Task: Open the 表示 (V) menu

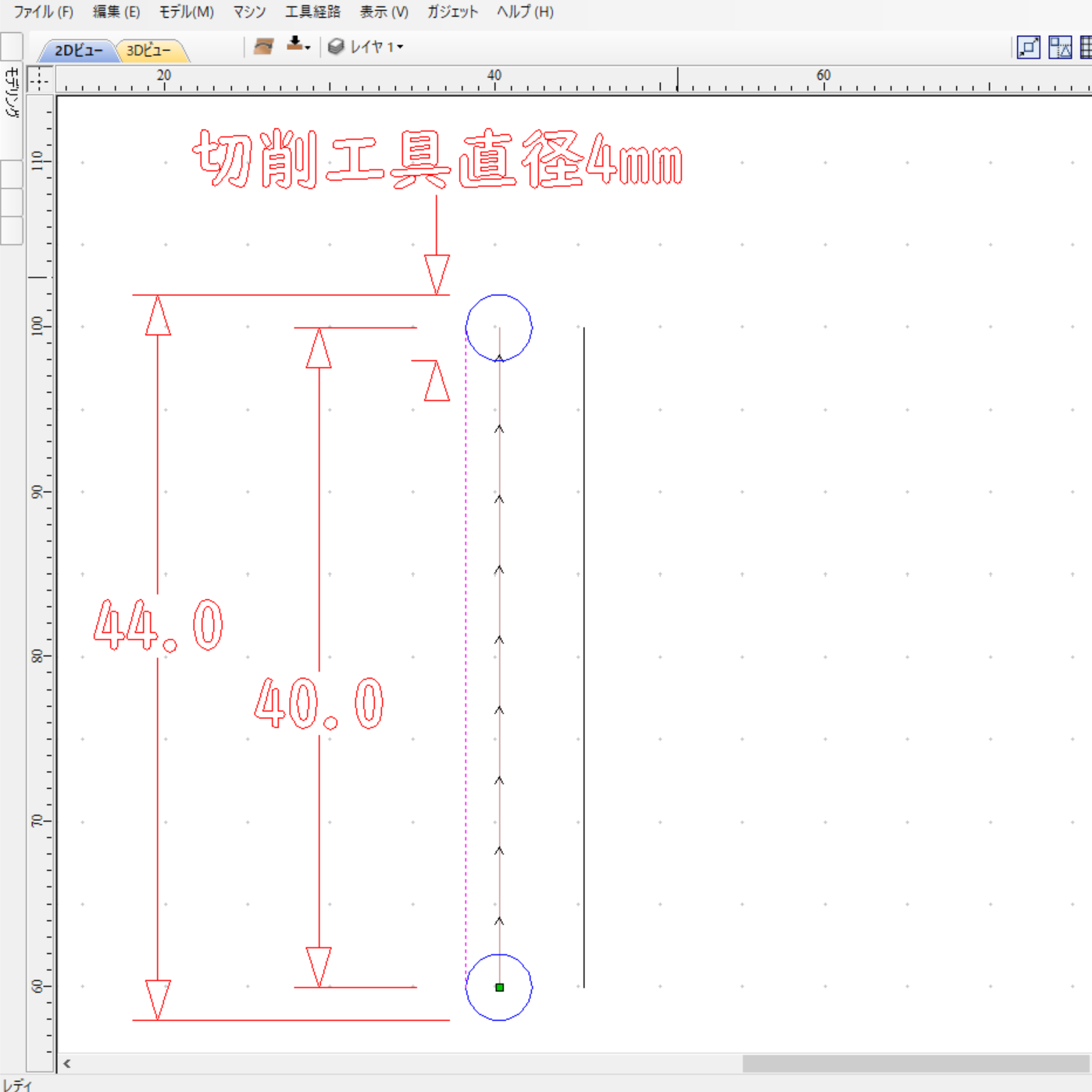Action: (x=384, y=12)
